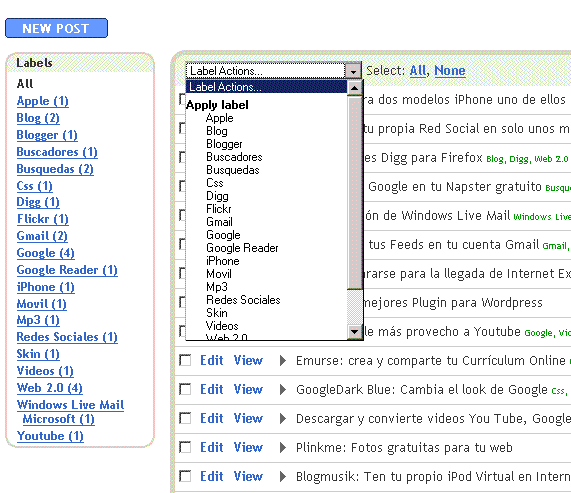Show Movil (1) labeled posts
The width and height of the screenshot is (571, 493).
tap(42, 304)
